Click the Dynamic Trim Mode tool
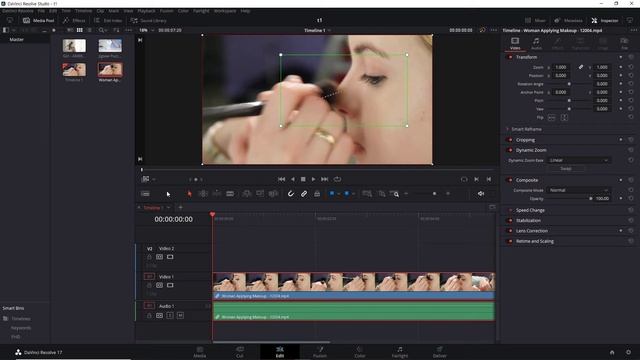 pyautogui.click(x=216, y=194)
